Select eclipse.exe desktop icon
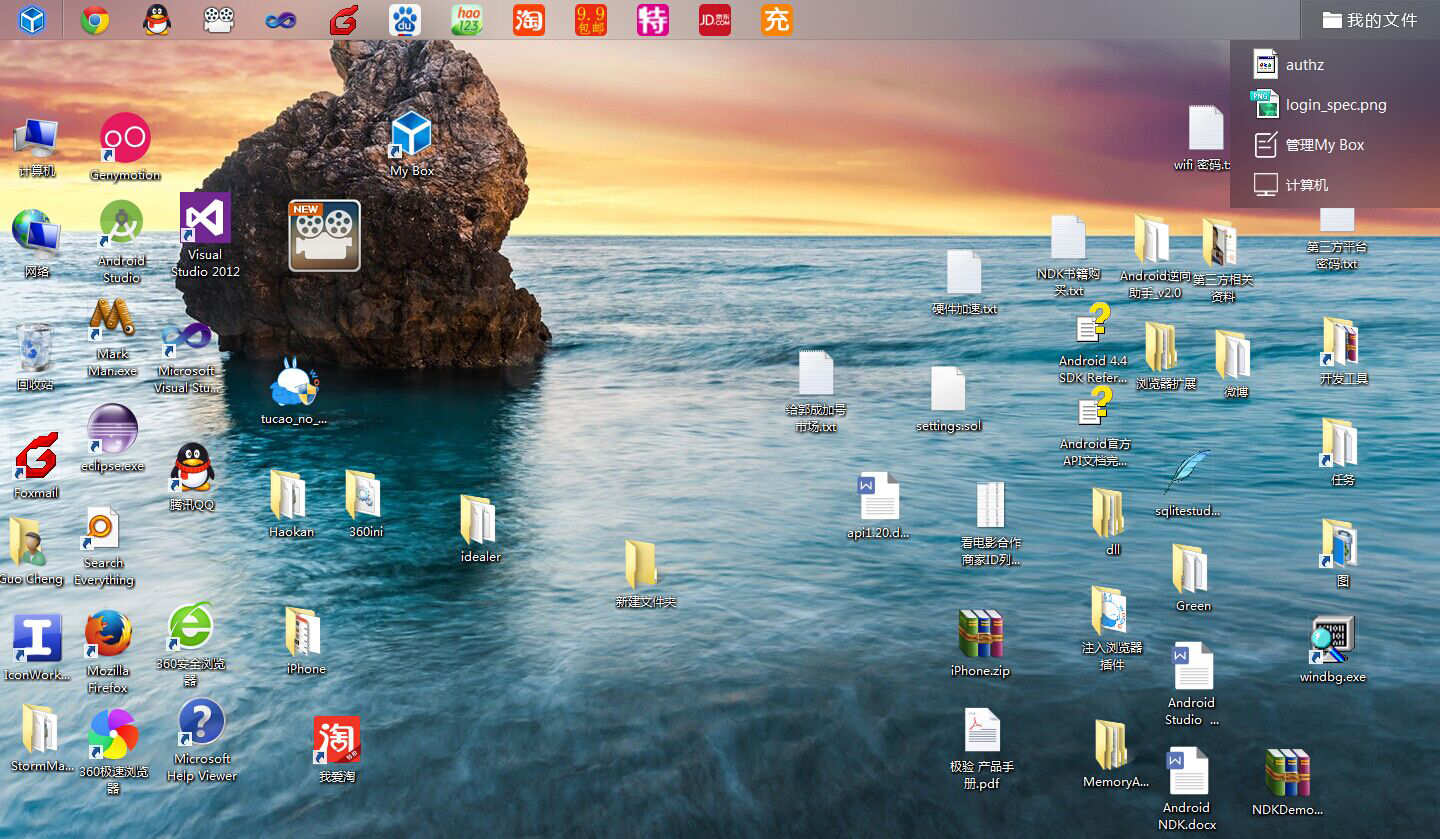Screen dimensions: 1440x839 coord(112,438)
